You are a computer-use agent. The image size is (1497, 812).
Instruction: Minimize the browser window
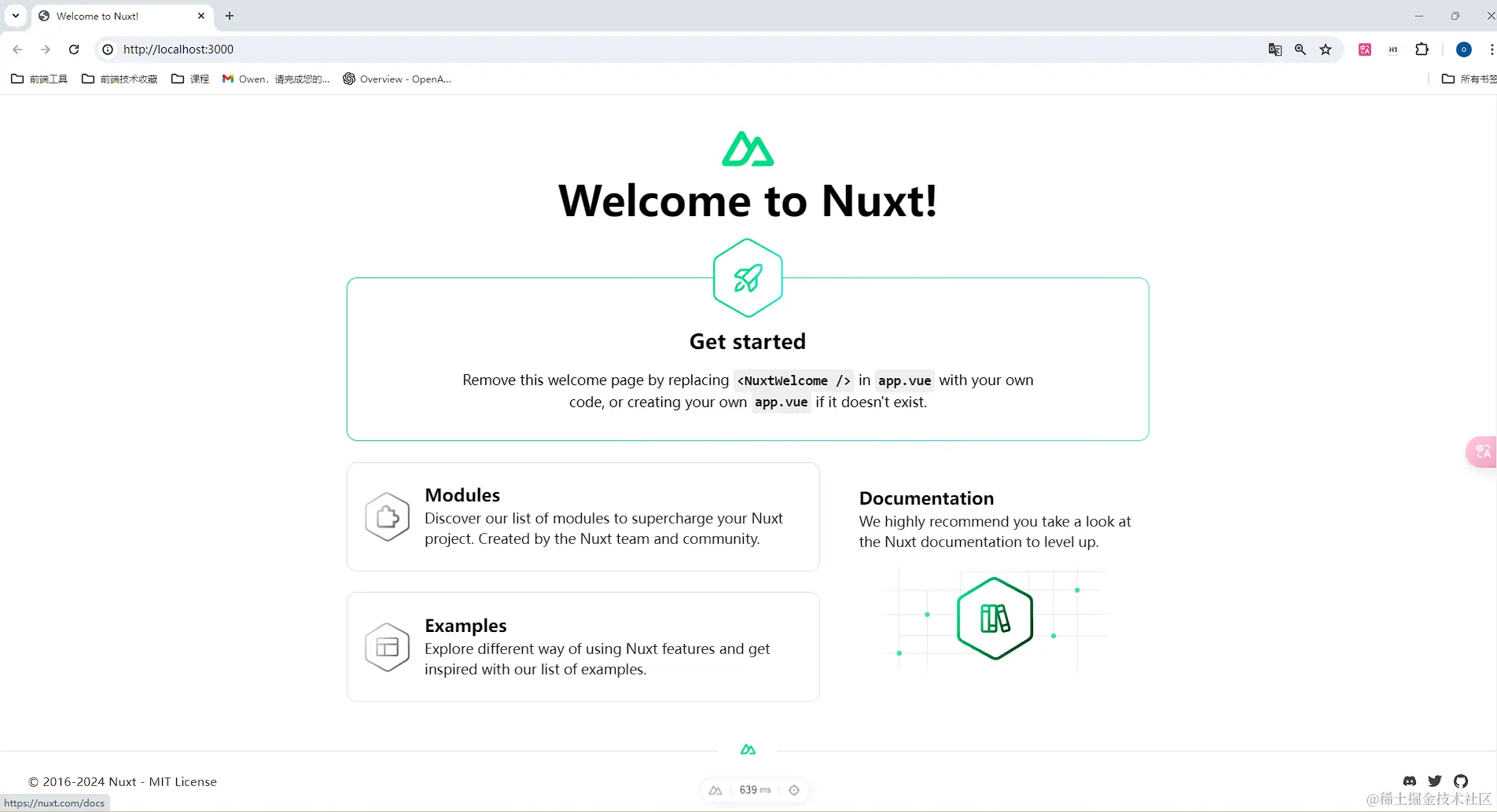(1419, 16)
